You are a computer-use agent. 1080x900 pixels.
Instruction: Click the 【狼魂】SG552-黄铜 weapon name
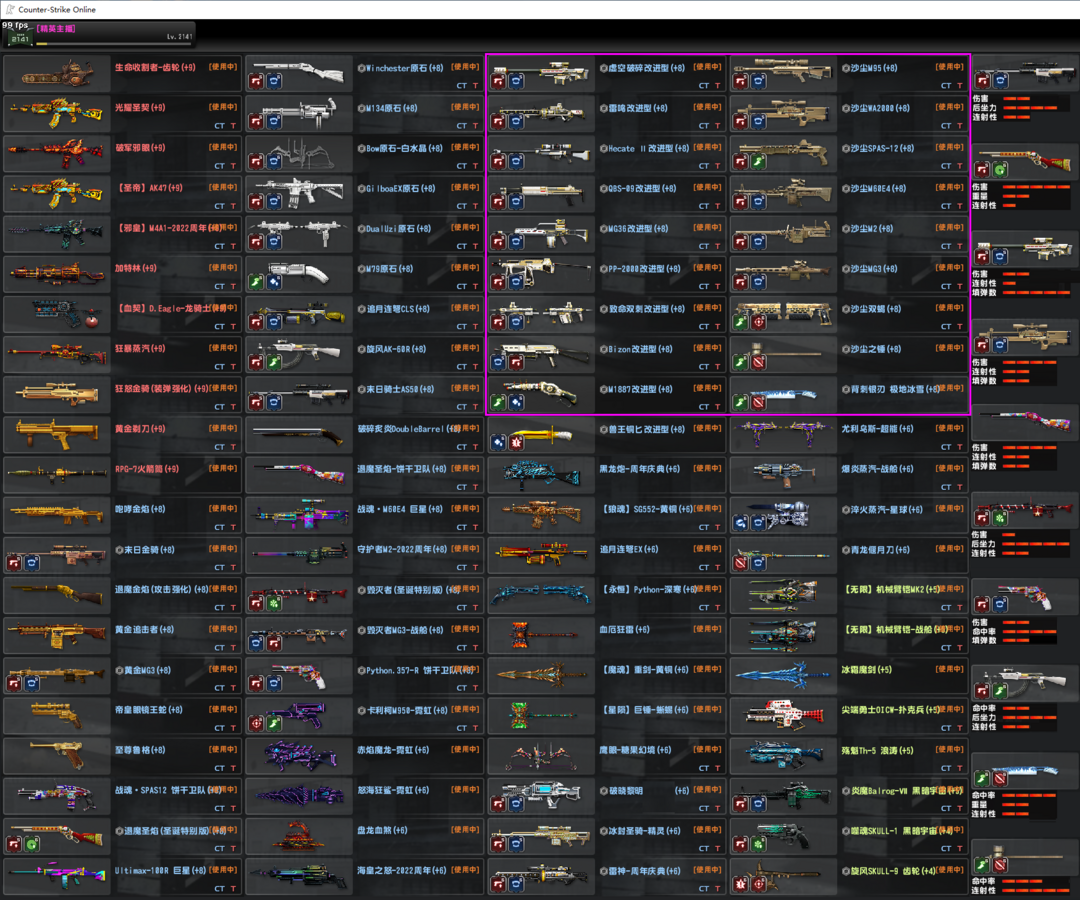(646, 510)
